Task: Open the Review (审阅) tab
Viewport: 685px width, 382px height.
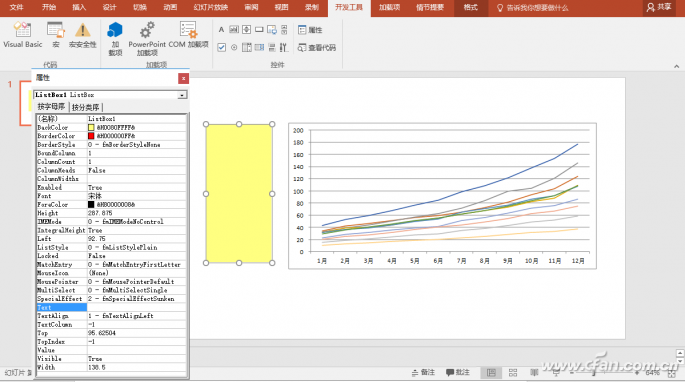Action: coord(251,7)
